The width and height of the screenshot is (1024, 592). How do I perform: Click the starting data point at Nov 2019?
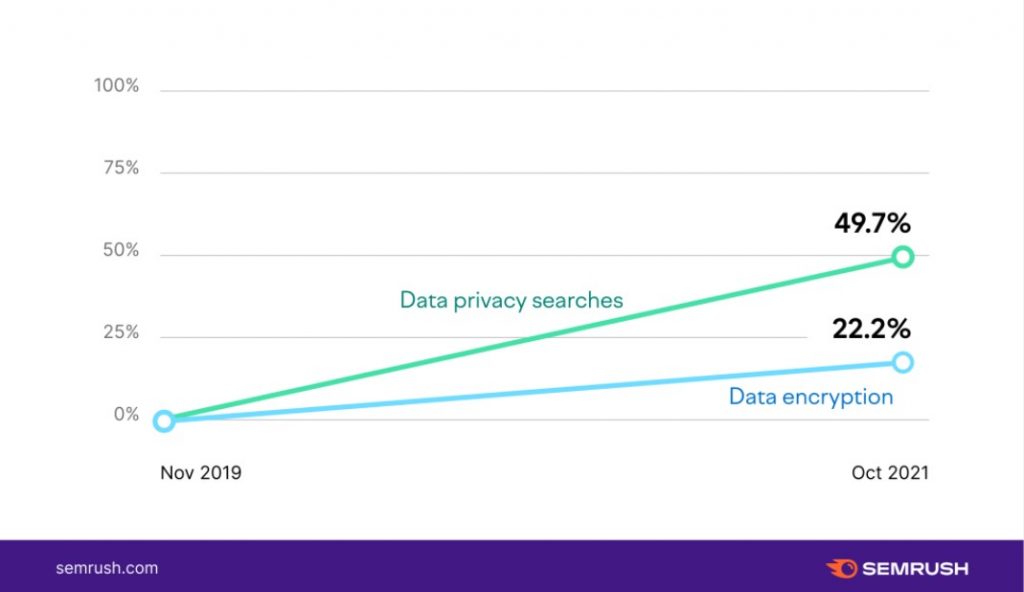[x=164, y=421]
